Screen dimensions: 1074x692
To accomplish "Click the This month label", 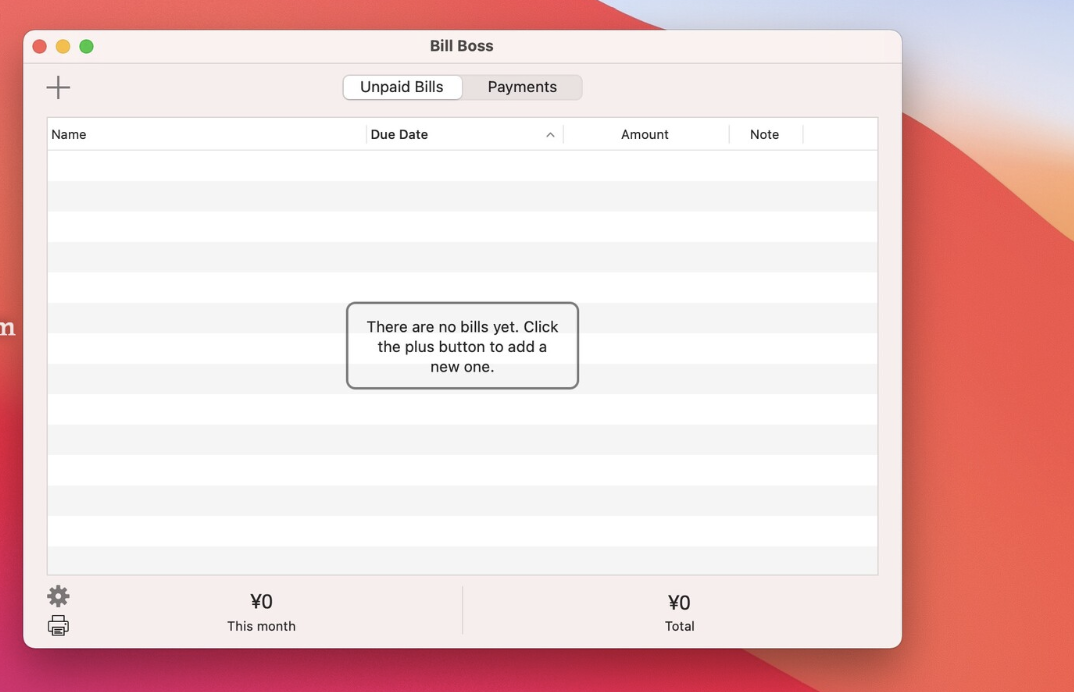I will pyautogui.click(x=261, y=625).
